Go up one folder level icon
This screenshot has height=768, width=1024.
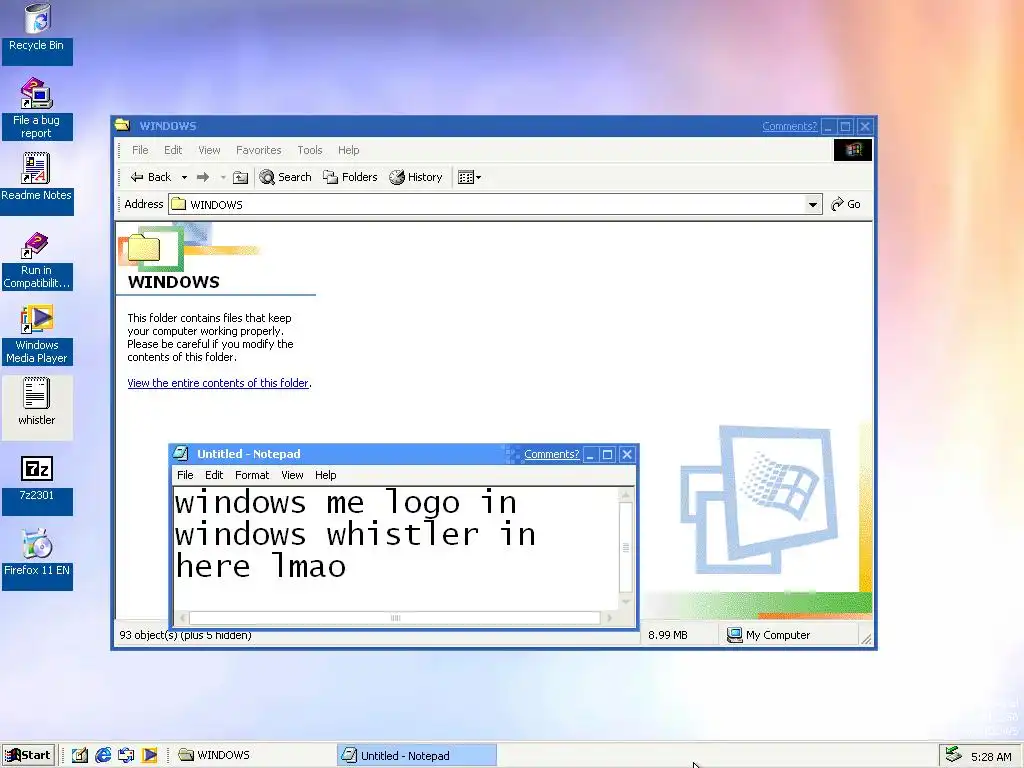240,177
